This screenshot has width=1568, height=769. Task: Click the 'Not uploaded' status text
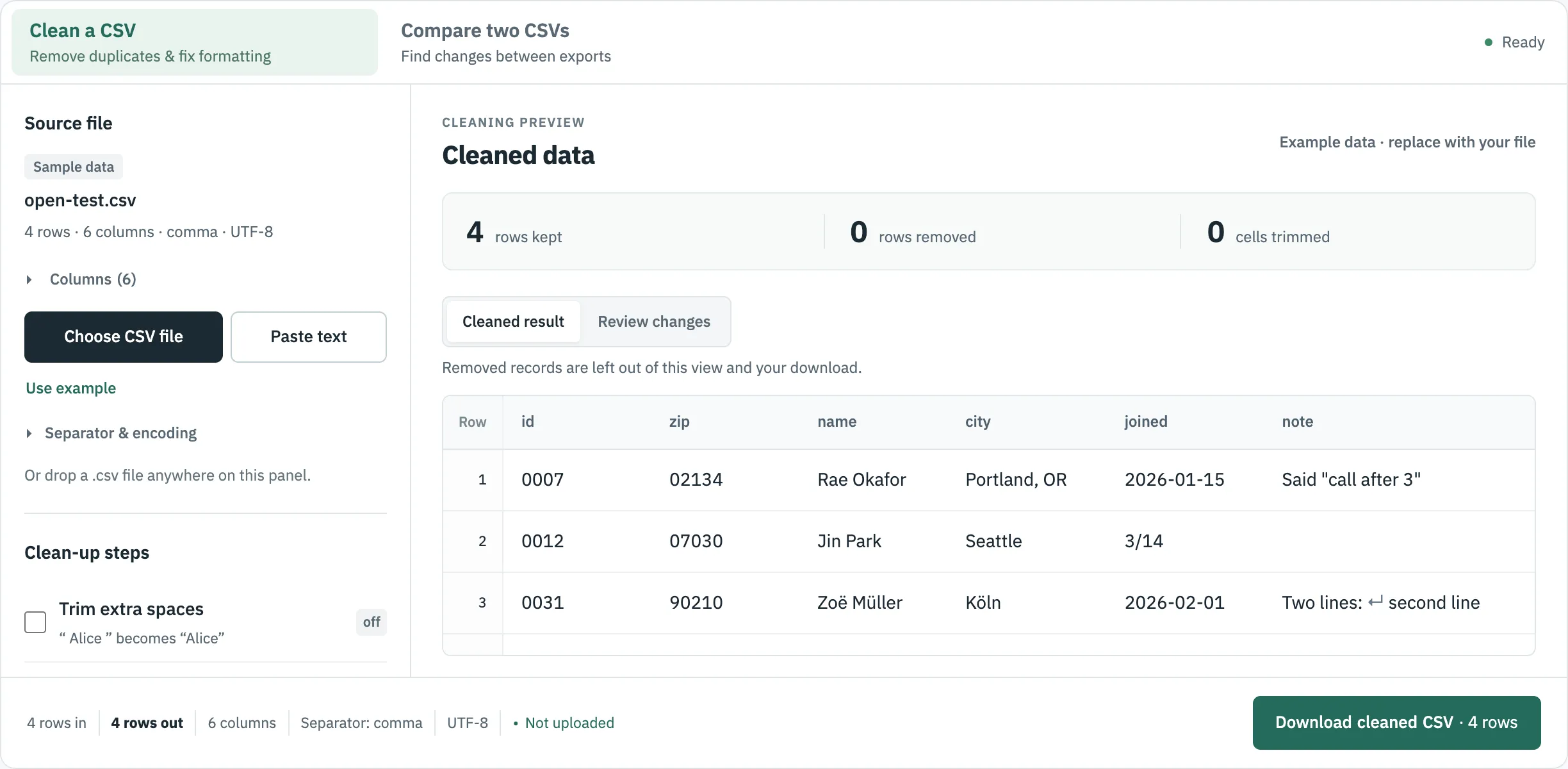click(569, 723)
